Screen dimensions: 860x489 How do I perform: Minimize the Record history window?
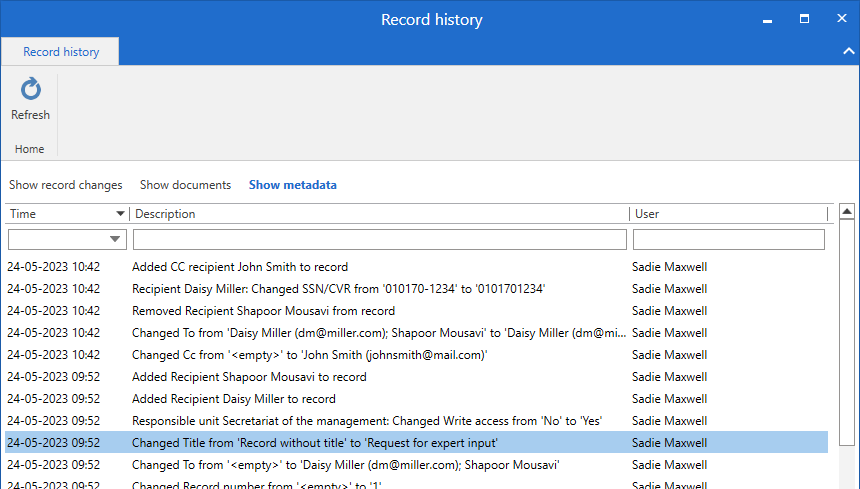click(x=767, y=19)
